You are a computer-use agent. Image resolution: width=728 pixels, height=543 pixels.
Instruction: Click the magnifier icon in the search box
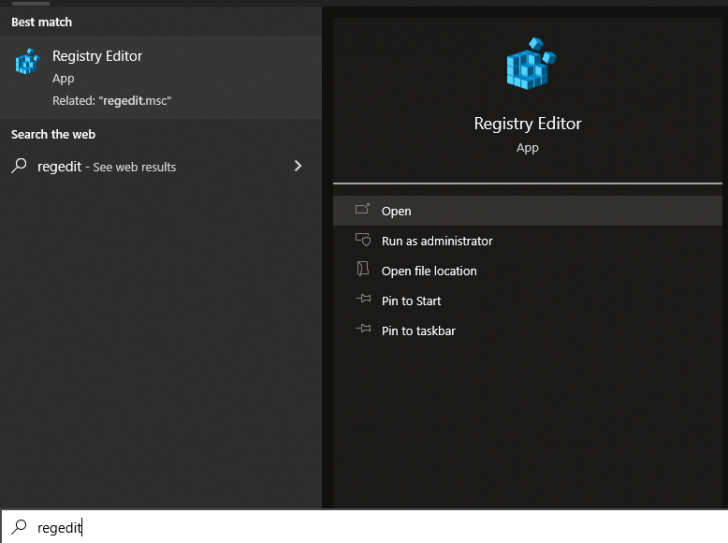(x=19, y=526)
